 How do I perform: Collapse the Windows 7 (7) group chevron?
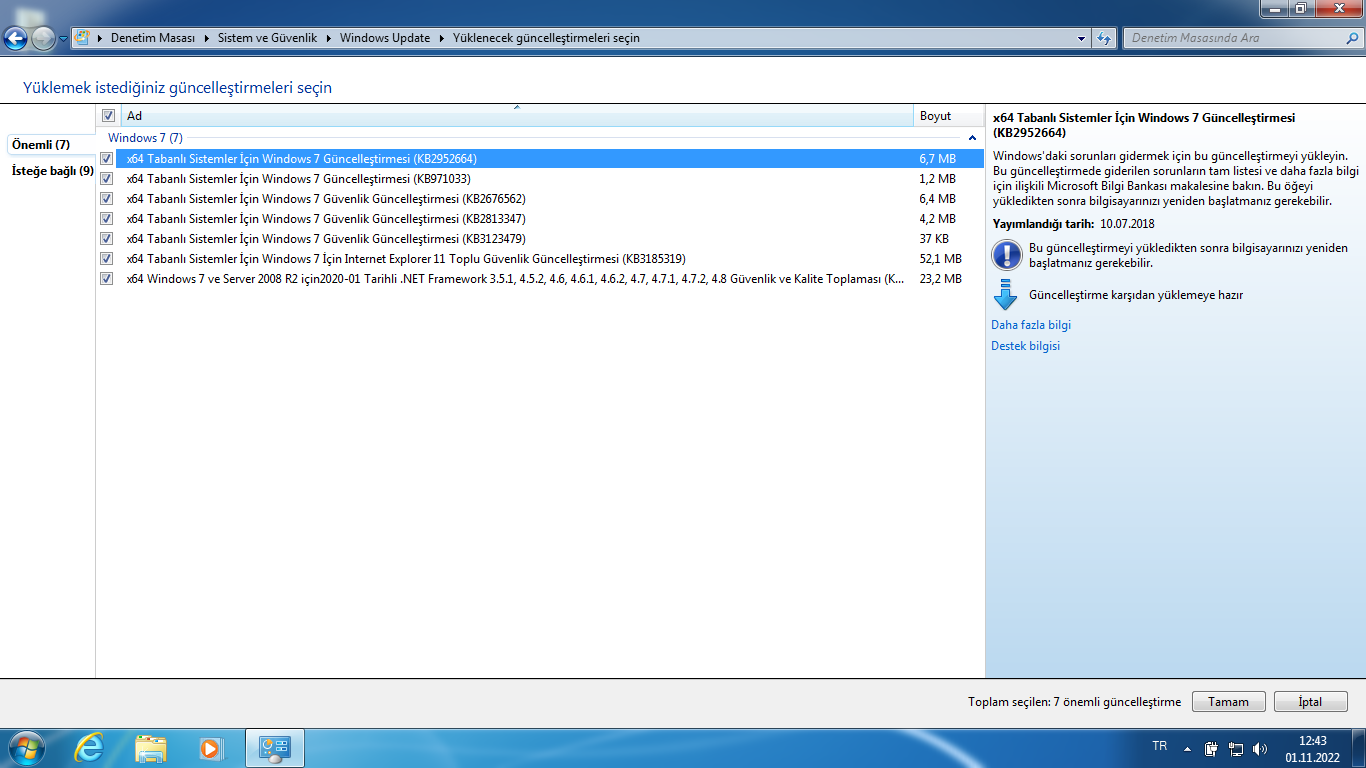pos(972,138)
